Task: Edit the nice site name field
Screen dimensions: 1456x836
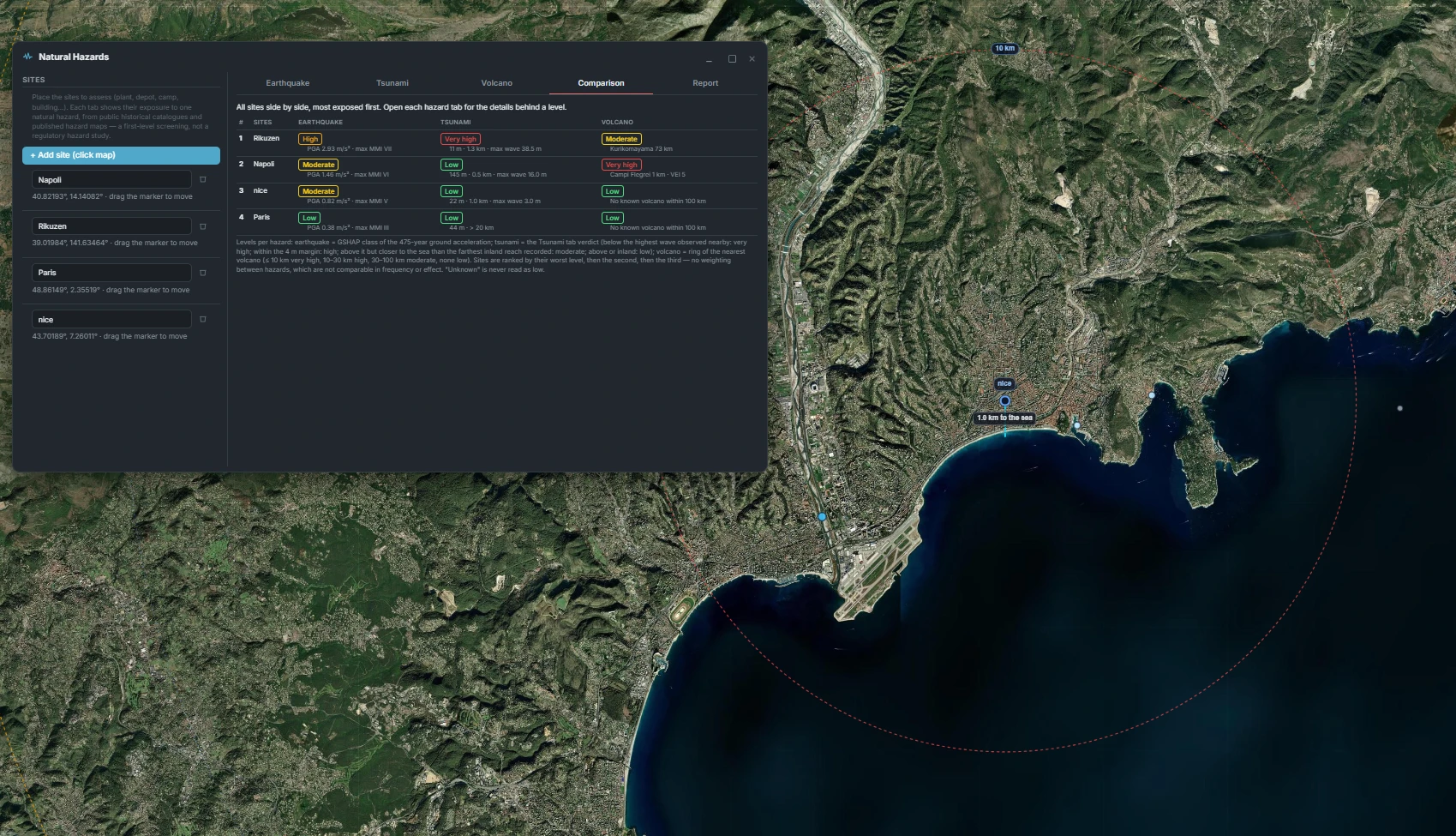Action: pyautogui.click(x=111, y=319)
